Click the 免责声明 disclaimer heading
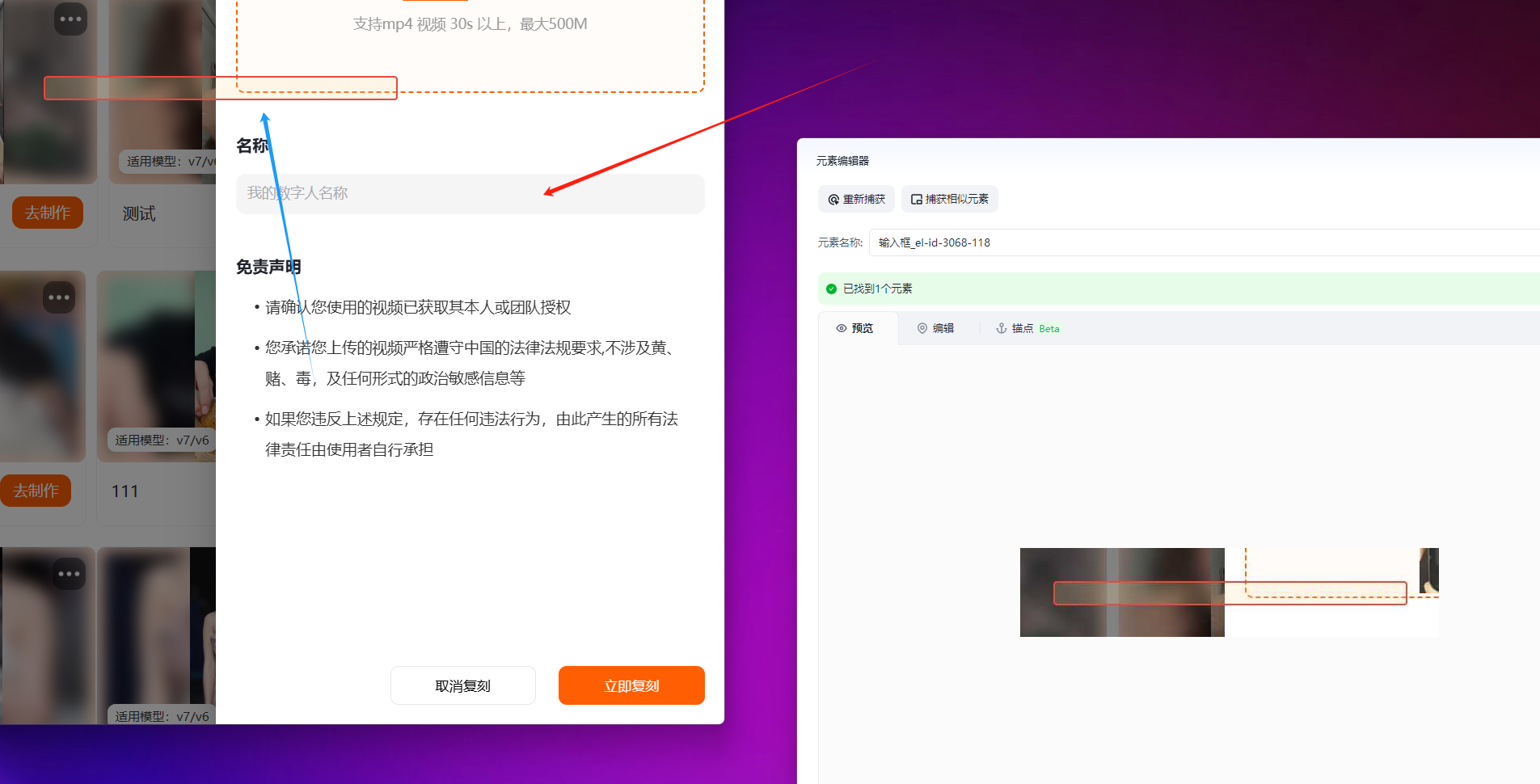 click(268, 267)
